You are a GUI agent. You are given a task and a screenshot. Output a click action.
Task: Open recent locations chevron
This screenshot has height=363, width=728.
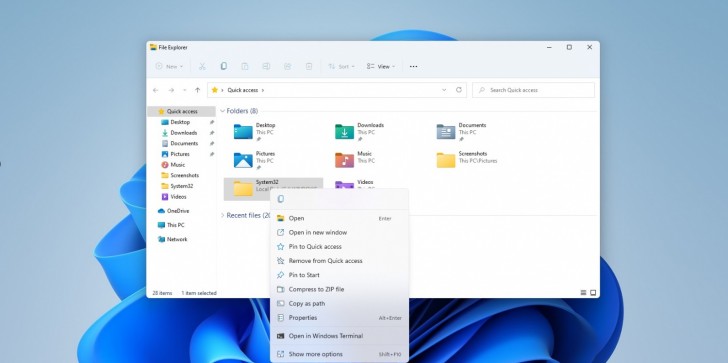coord(185,90)
